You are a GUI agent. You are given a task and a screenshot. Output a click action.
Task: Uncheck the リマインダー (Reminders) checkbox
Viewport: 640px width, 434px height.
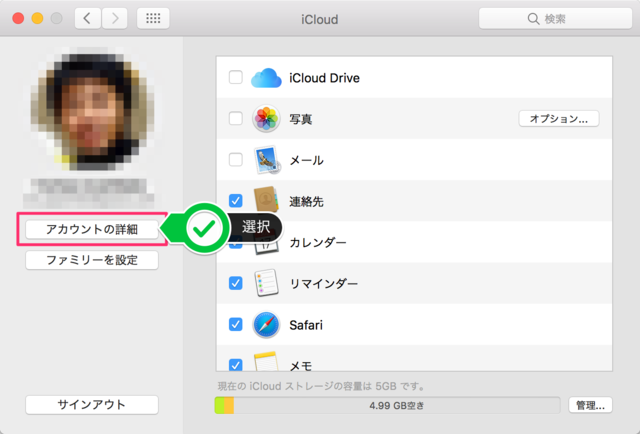236,283
